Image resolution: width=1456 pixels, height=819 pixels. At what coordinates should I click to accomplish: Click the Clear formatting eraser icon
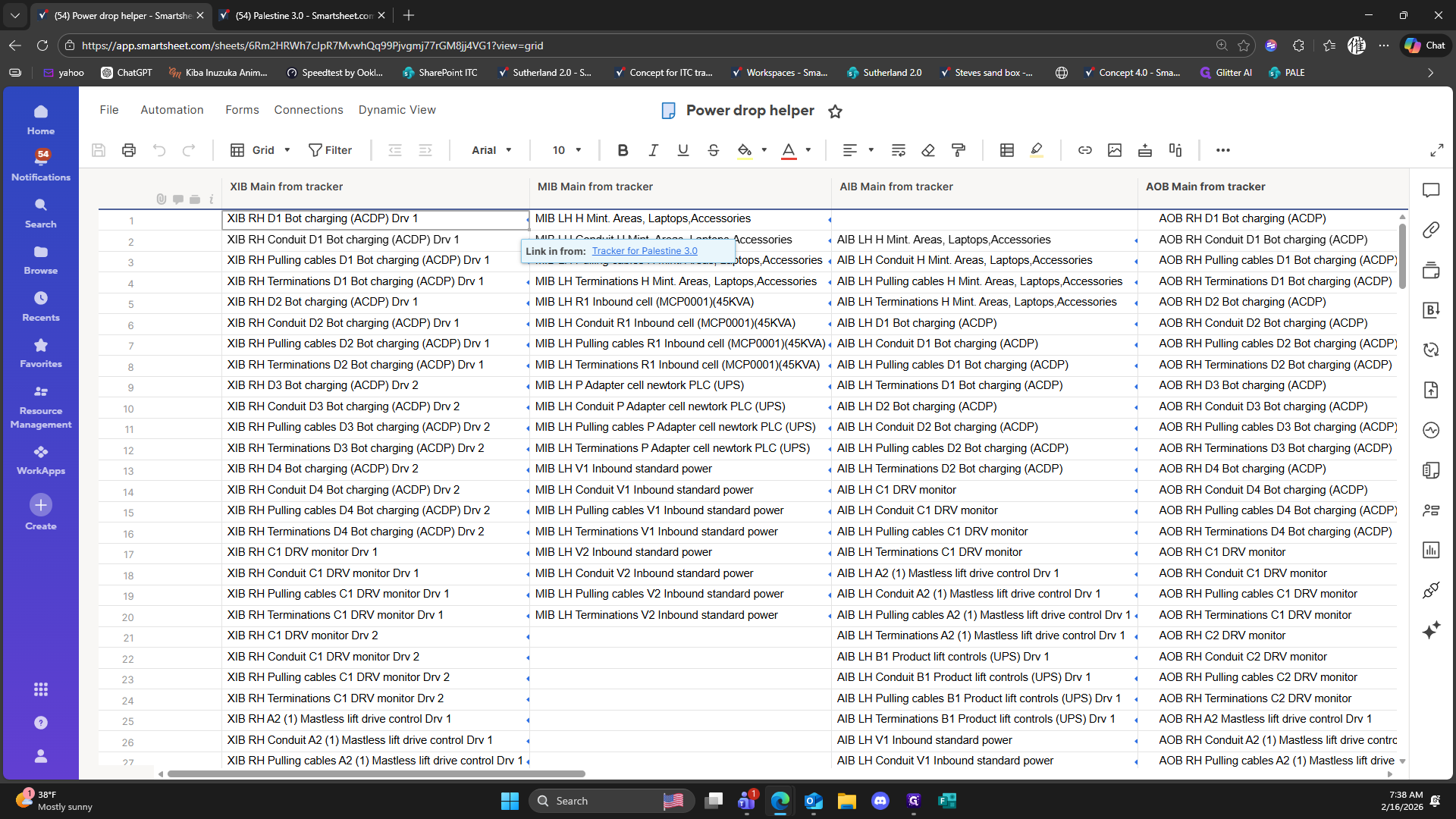coord(928,150)
